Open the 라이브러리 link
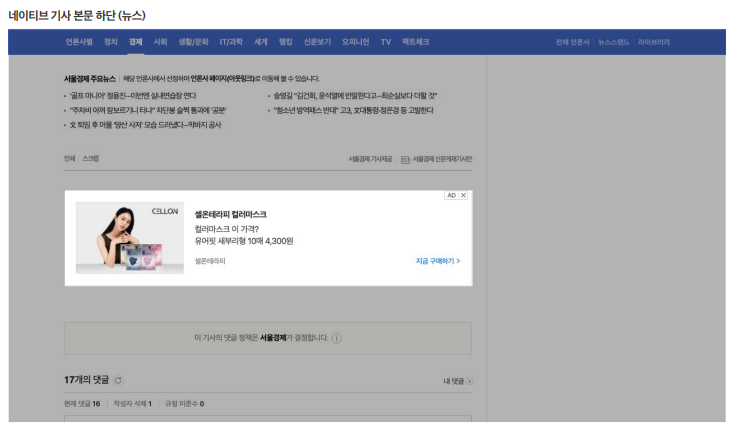 (653, 42)
